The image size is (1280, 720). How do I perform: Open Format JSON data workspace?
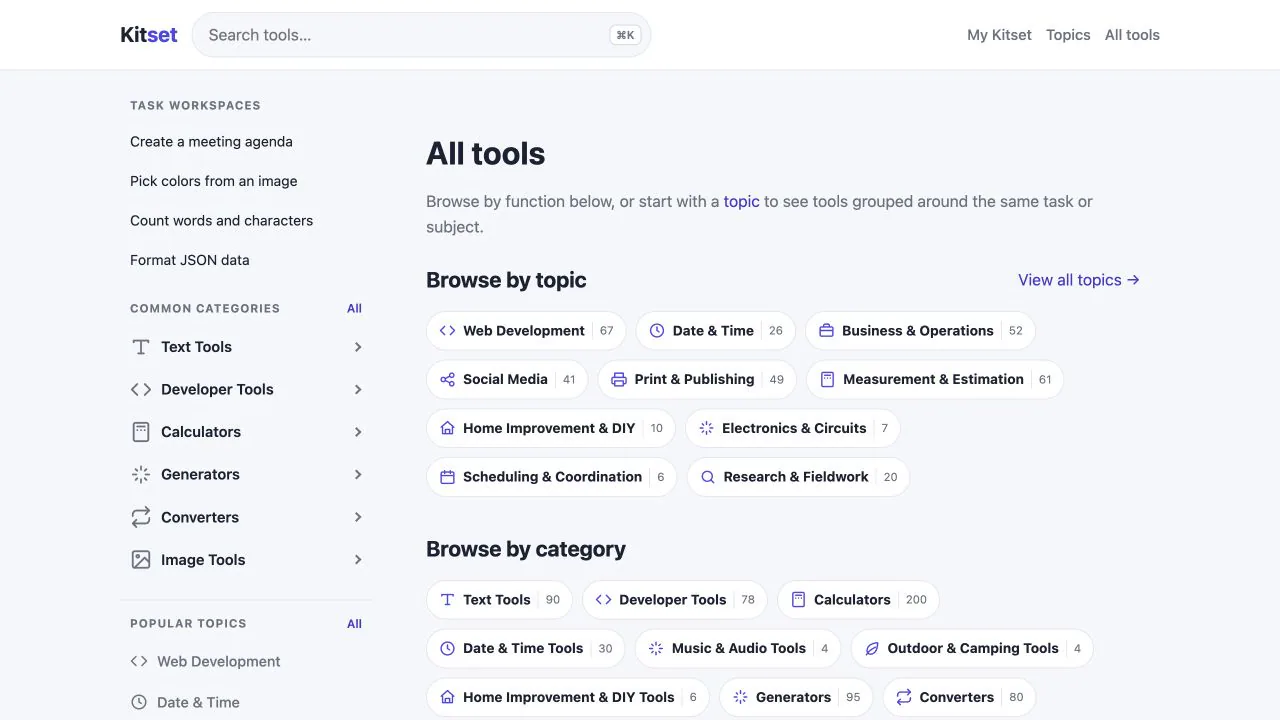coord(190,260)
